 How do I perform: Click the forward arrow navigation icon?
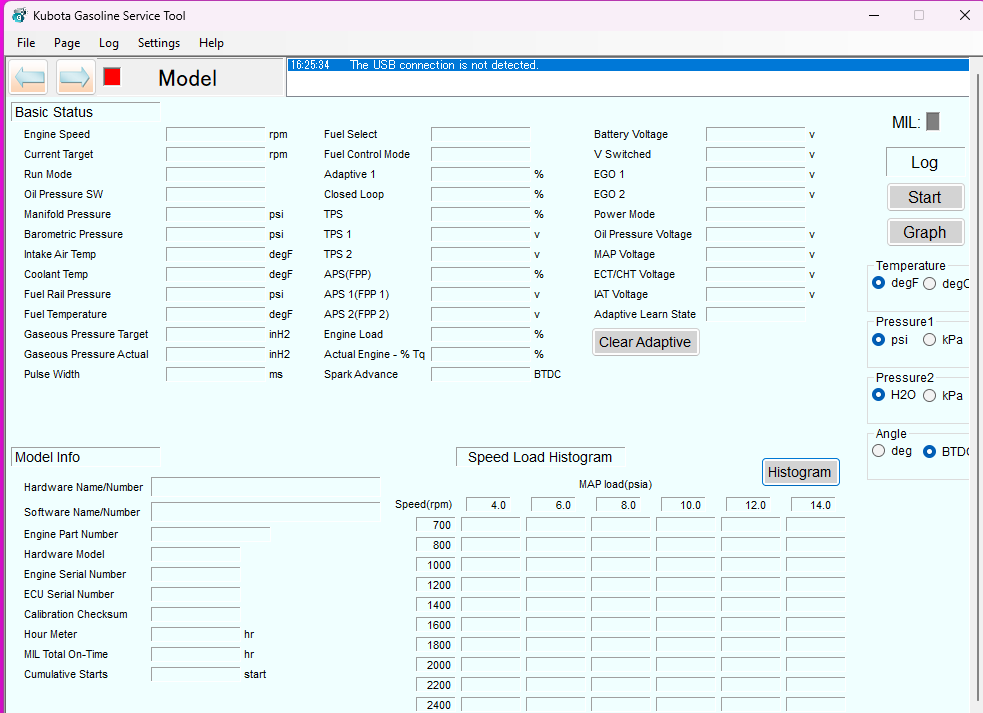point(75,78)
